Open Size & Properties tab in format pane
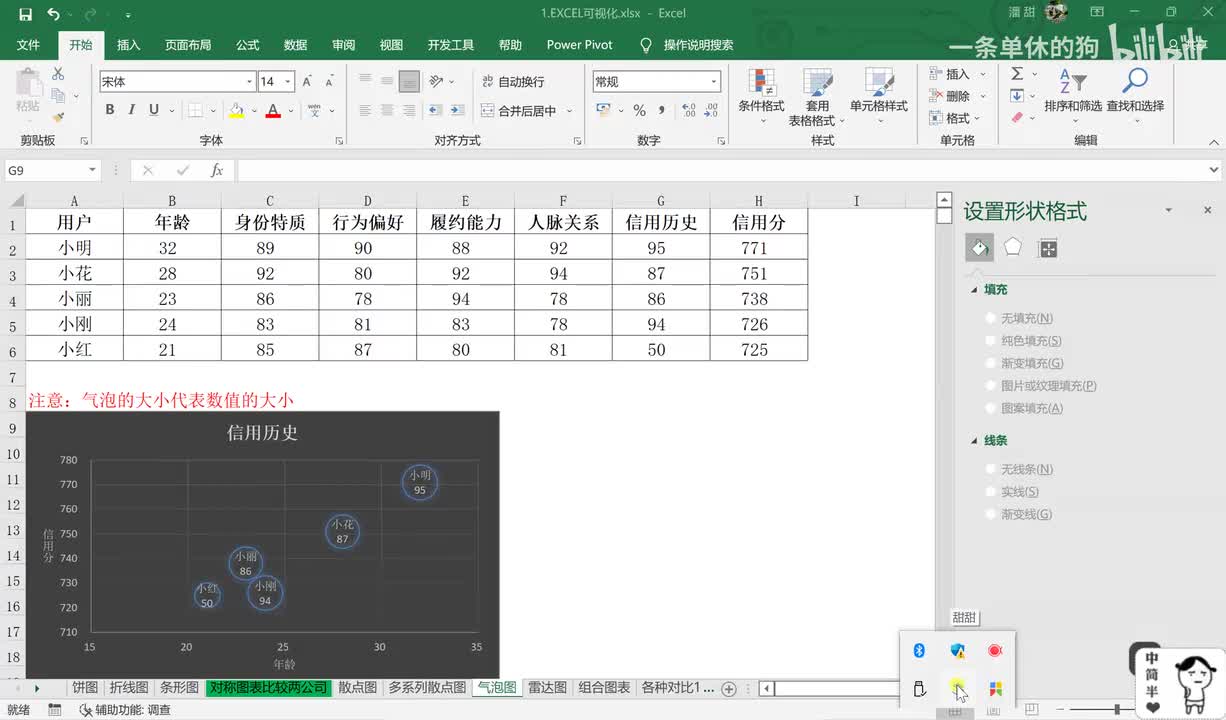 coord(1048,248)
